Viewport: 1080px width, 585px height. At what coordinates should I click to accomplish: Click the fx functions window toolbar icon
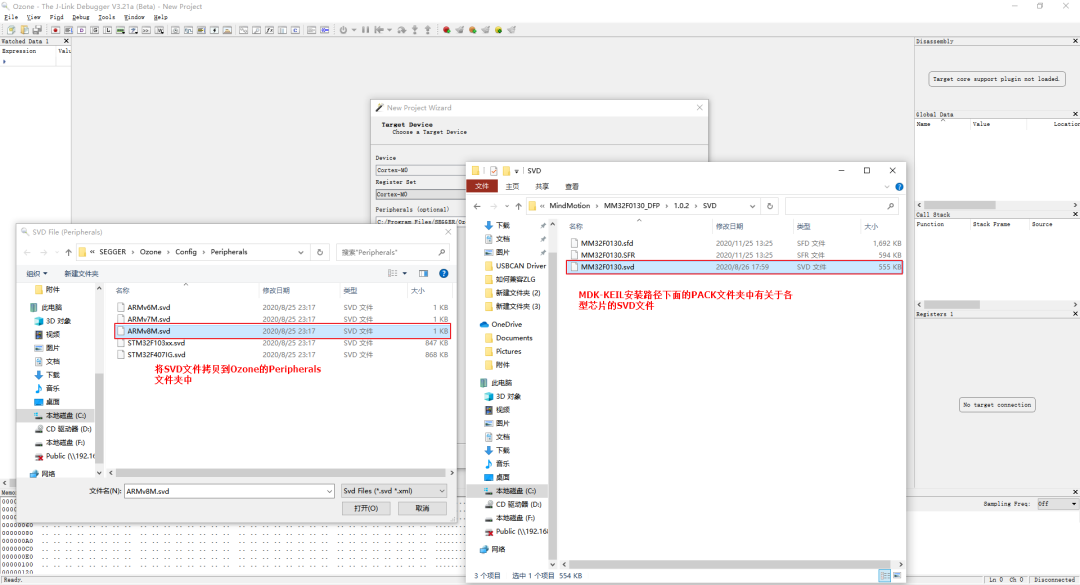(269, 30)
